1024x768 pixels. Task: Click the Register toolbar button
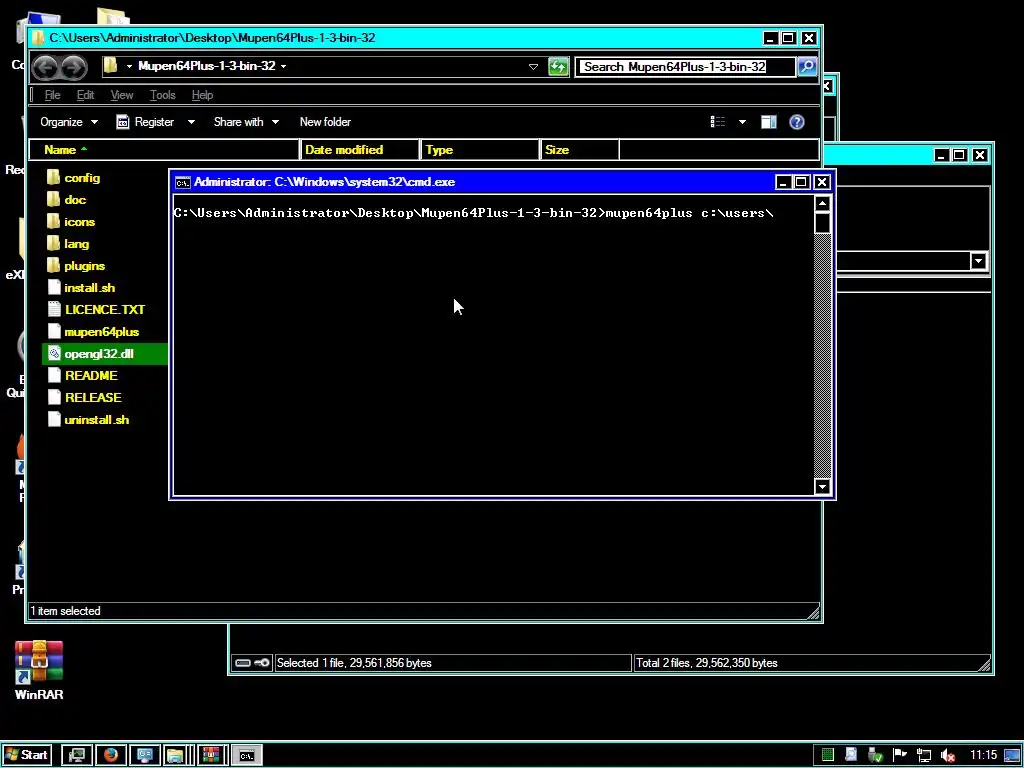pyautogui.click(x=146, y=122)
